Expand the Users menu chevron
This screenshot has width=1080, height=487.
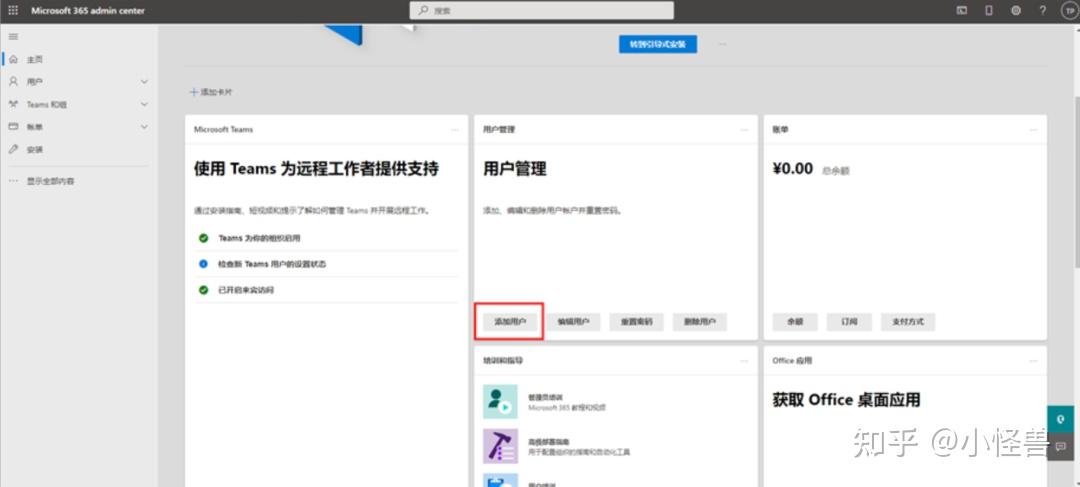pos(144,81)
